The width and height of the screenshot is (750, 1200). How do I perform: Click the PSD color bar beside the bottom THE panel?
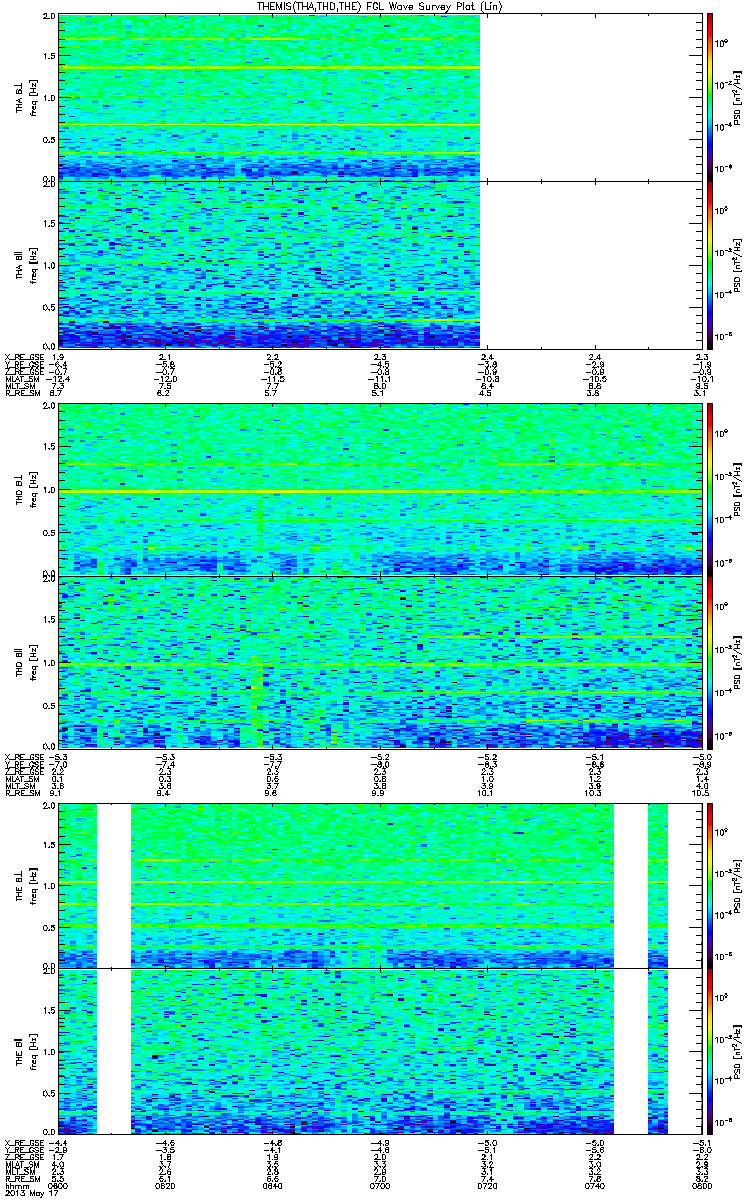coord(710,1051)
